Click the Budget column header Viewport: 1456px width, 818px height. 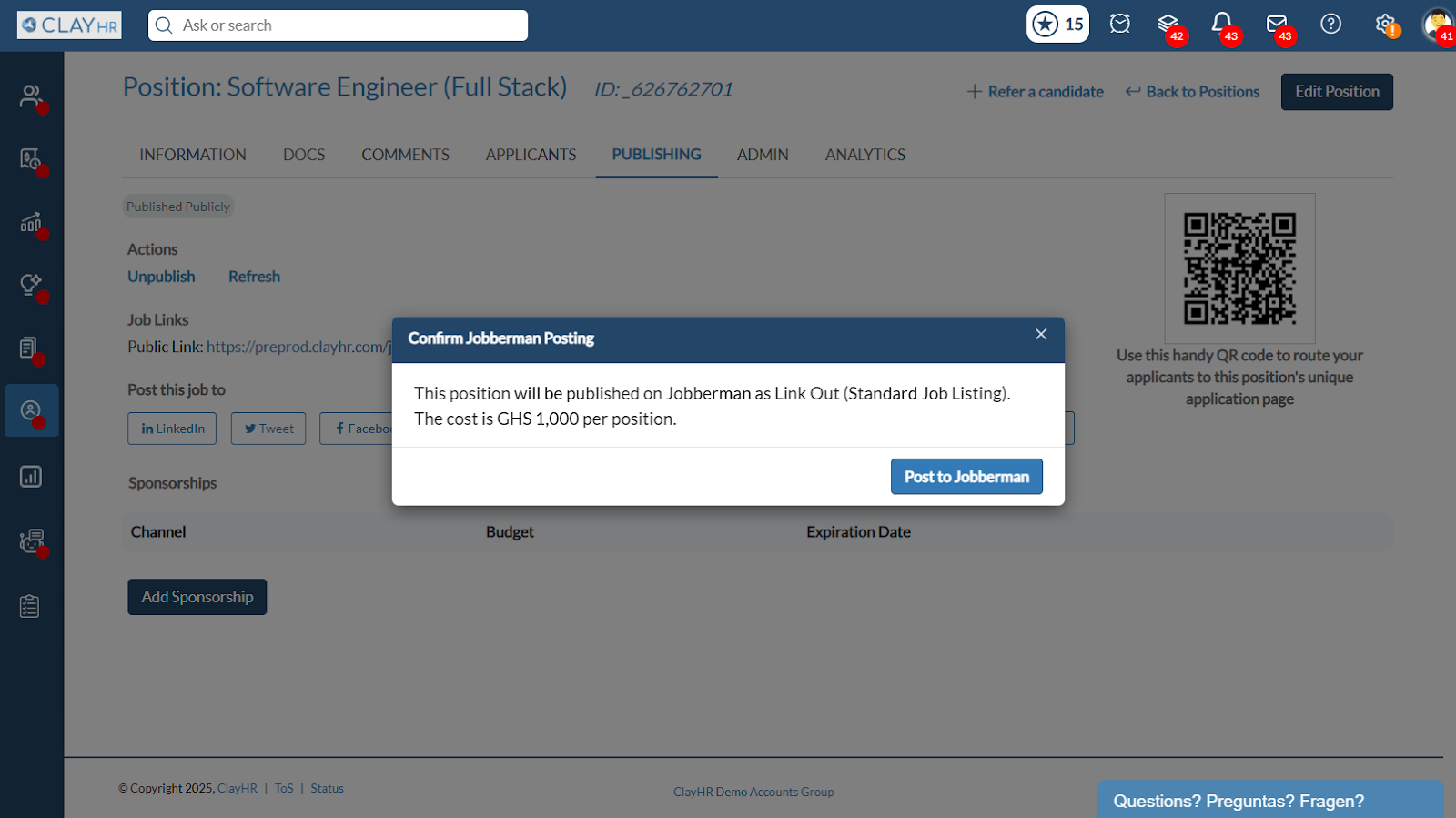click(x=510, y=532)
